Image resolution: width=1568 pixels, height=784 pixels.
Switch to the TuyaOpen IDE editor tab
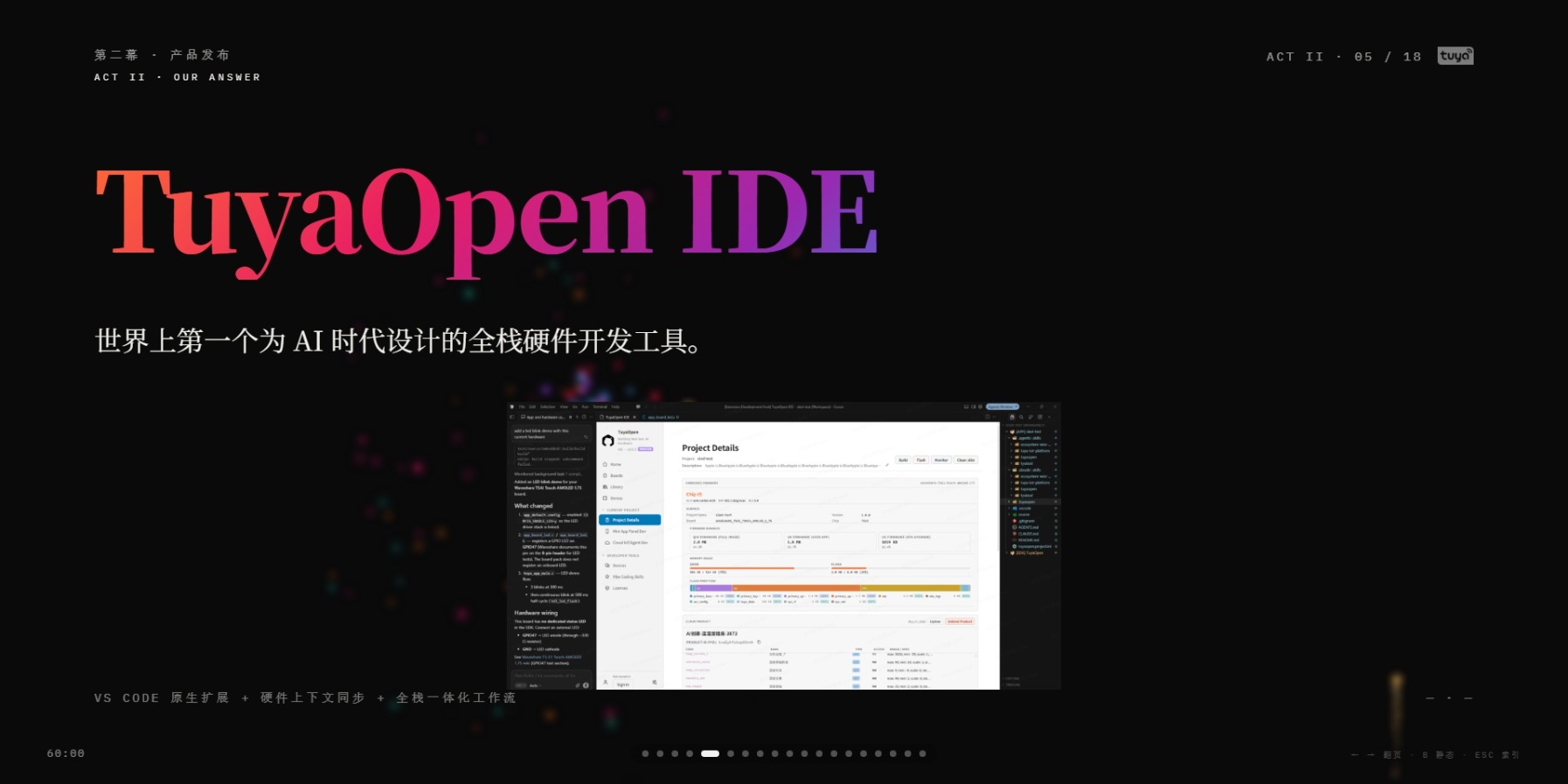click(x=619, y=417)
